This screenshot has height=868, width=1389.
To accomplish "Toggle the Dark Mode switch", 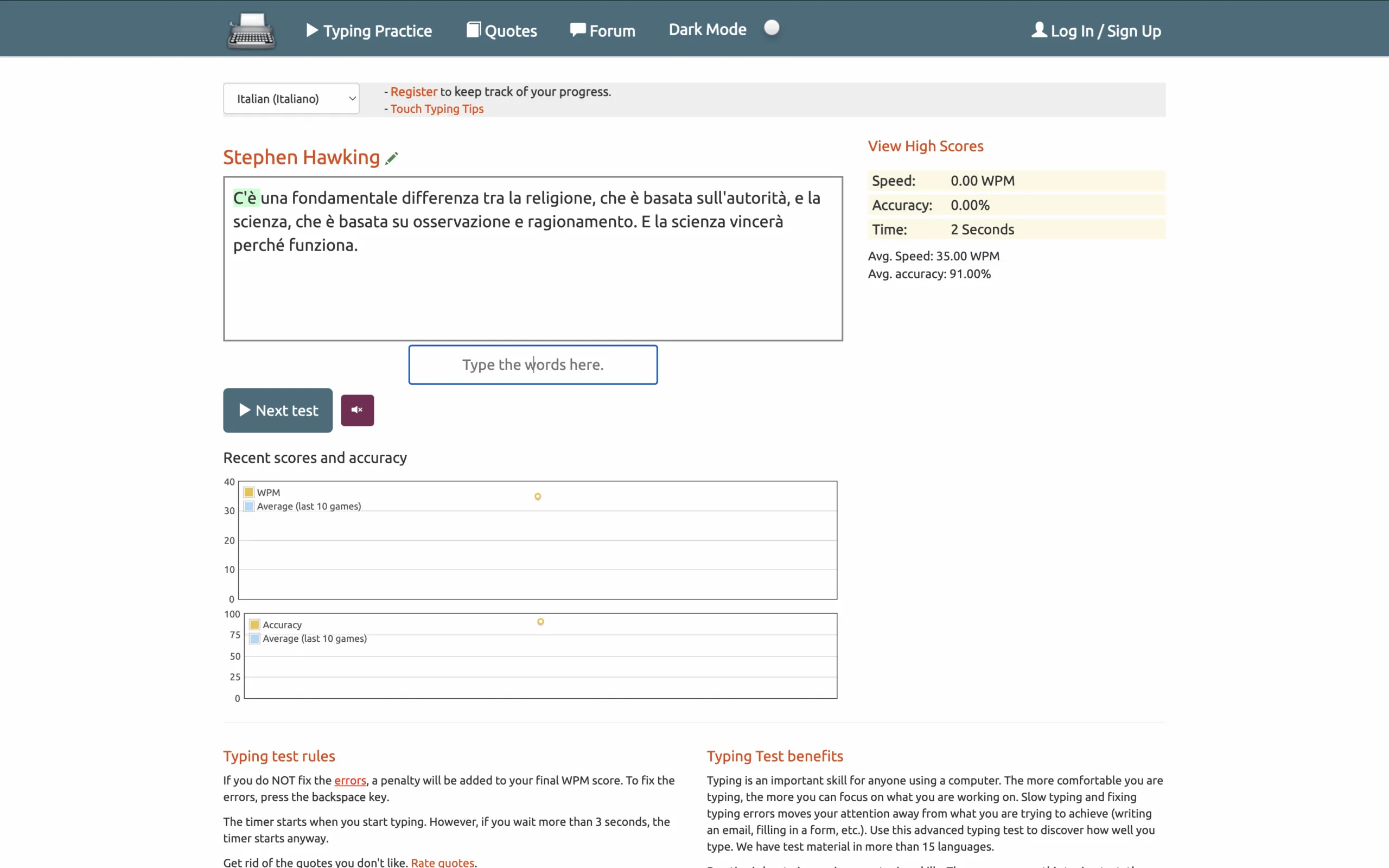I will [x=772, y=28].
